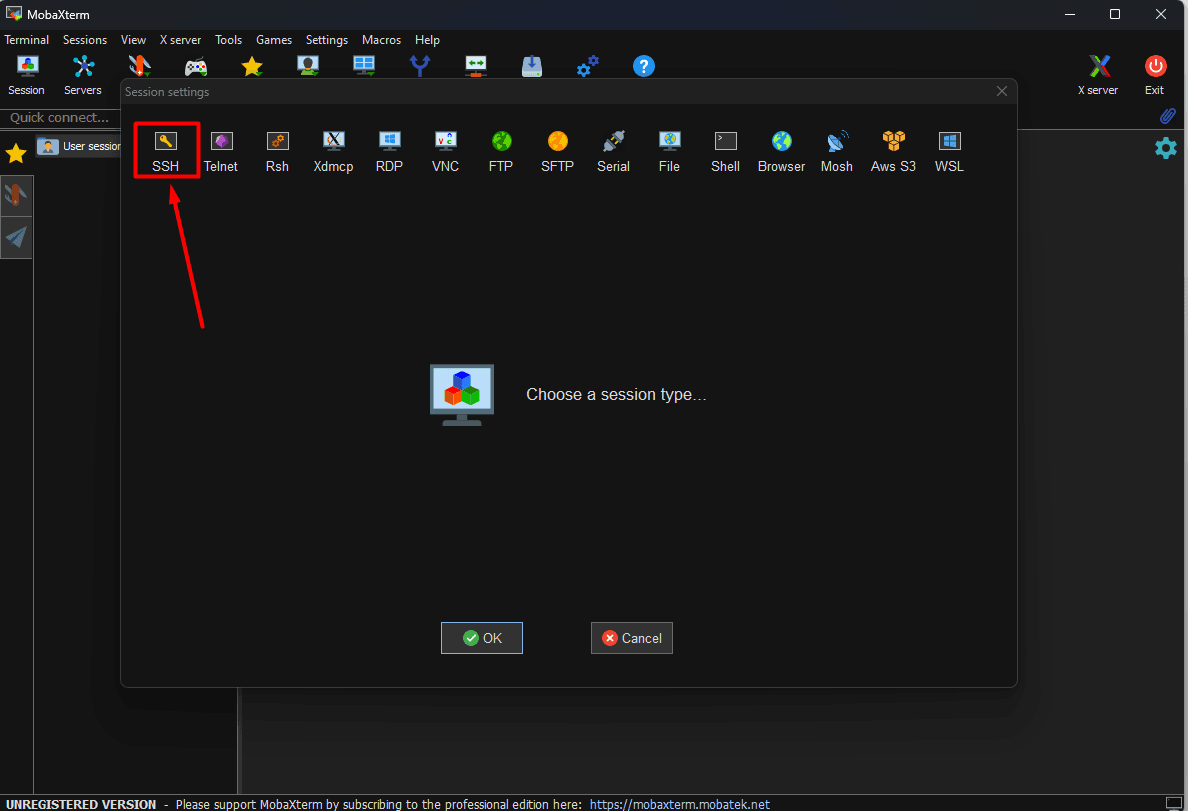Screen dimensions: 1188x811
Task: Open the Help menu
Action: click(x=427, y=39)
